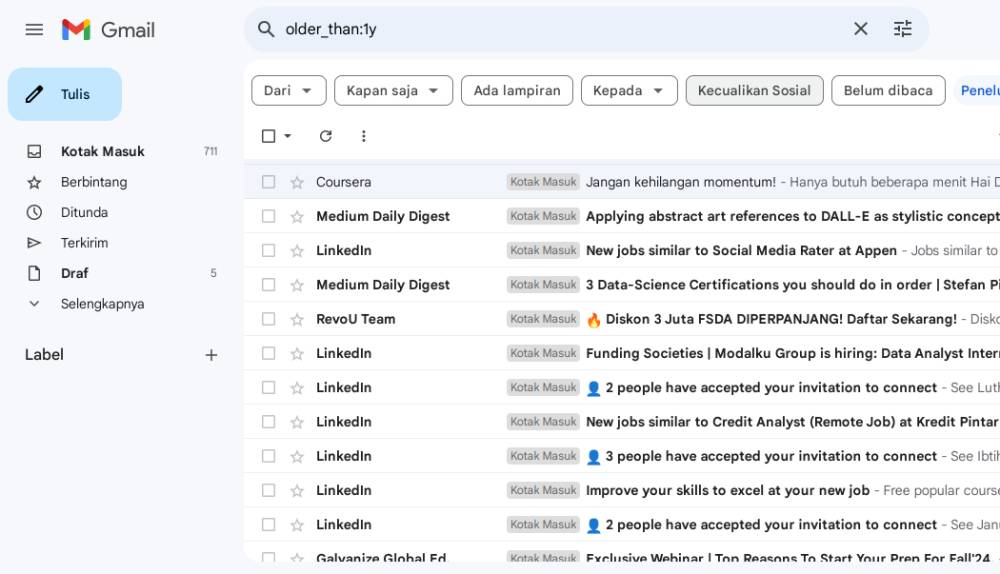
Task: Open select-all dropdown arrow
Action: click(x=288, y=136)
